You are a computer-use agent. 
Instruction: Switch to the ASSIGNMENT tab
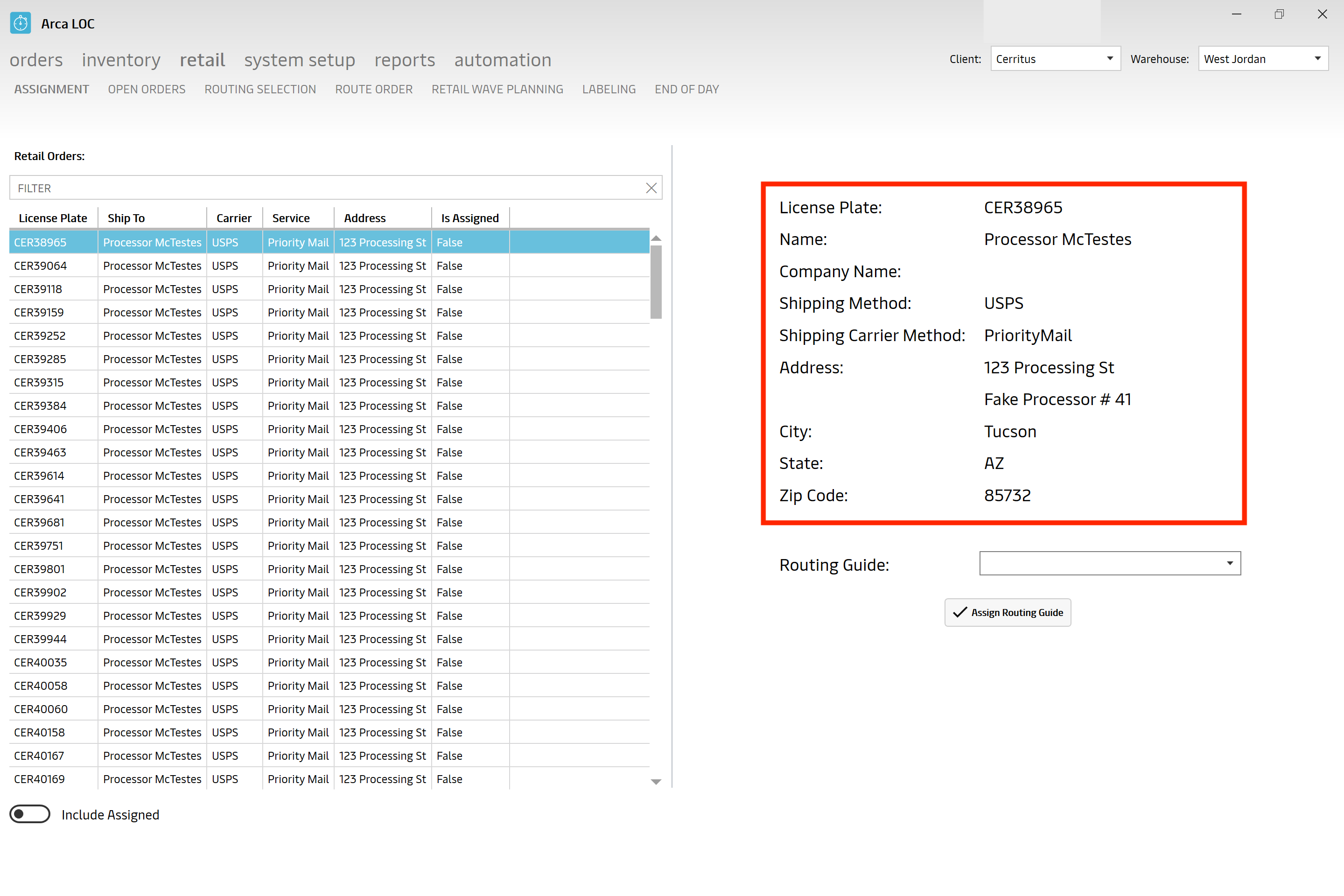(51, 89)
